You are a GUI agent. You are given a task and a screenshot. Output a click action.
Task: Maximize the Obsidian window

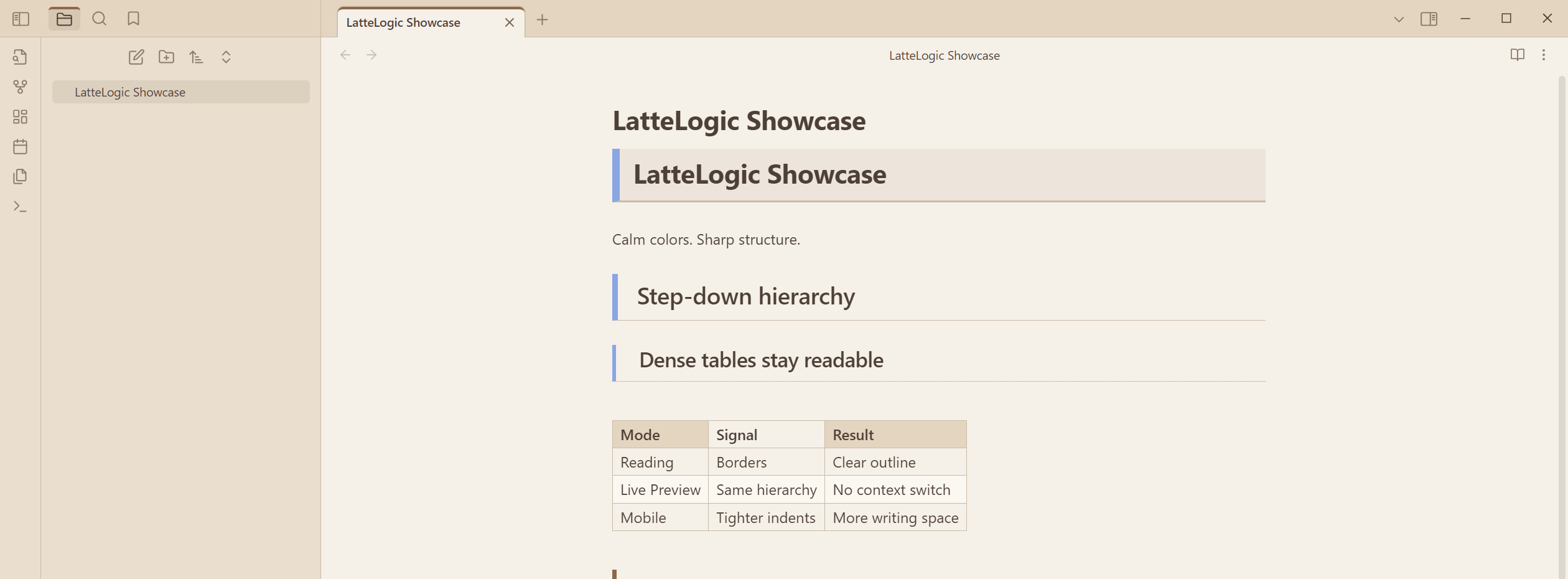pos(1506,19)
